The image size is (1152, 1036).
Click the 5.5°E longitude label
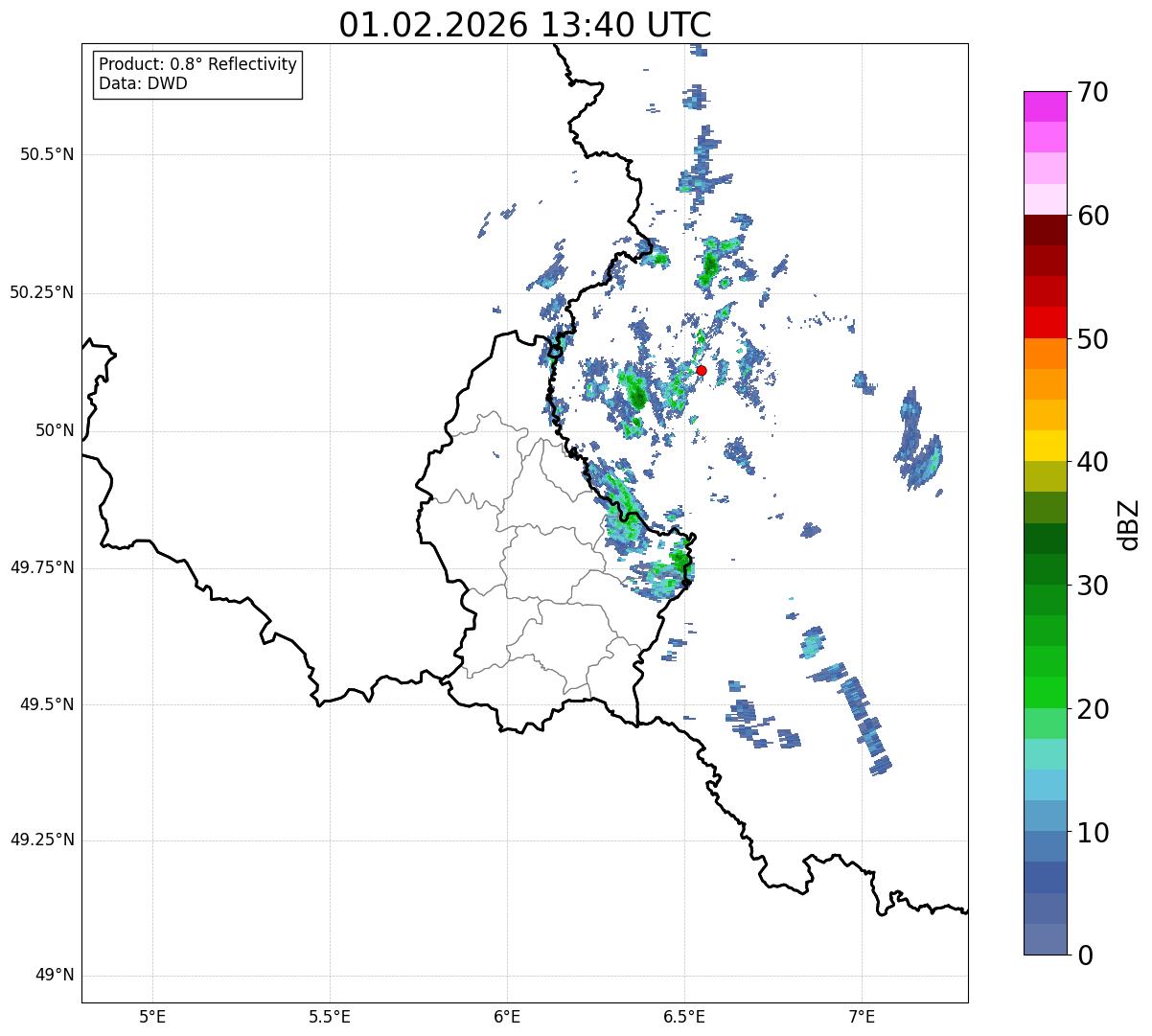click(330, 1016)
